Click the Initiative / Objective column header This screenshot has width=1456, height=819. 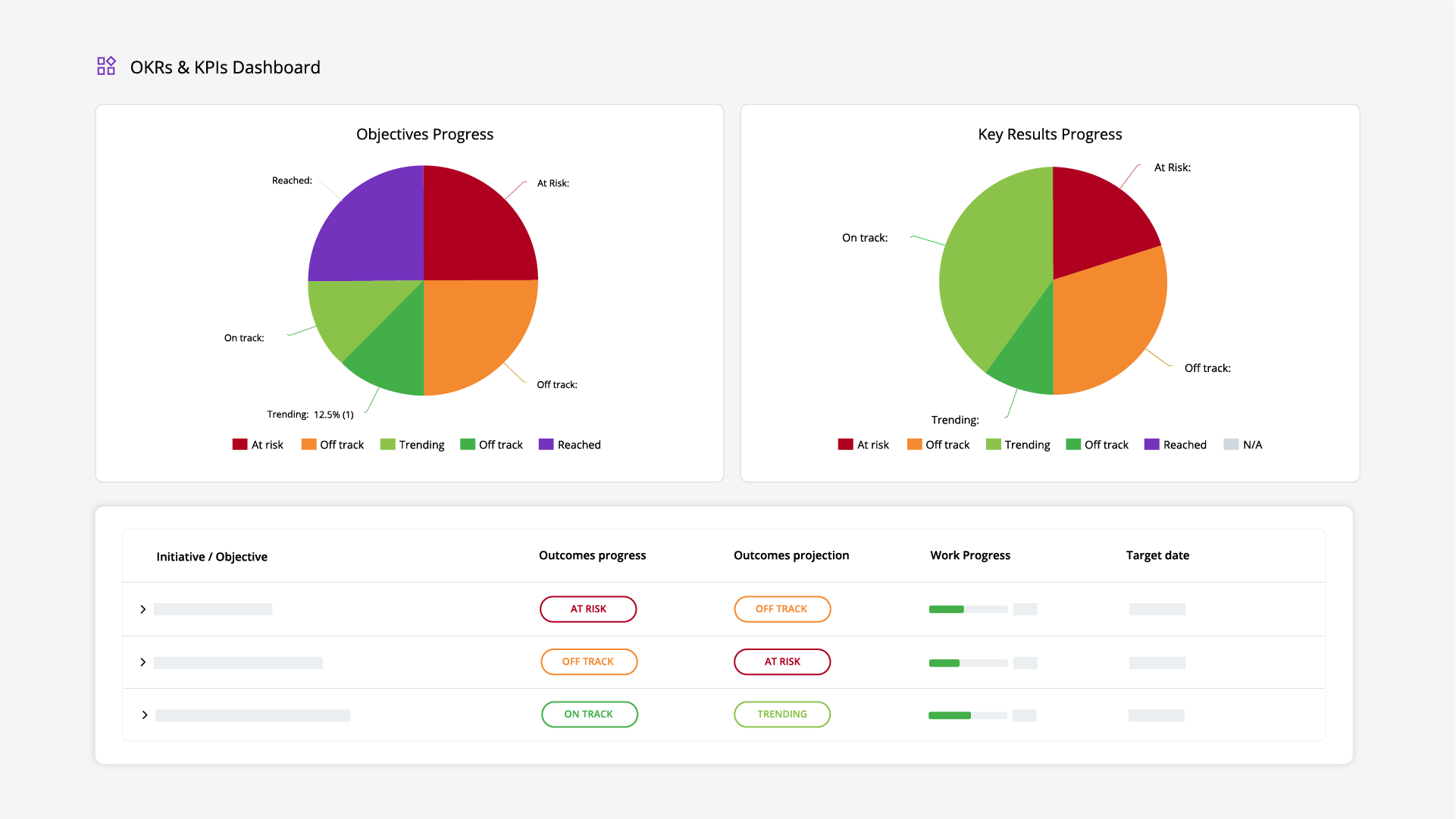211,557
